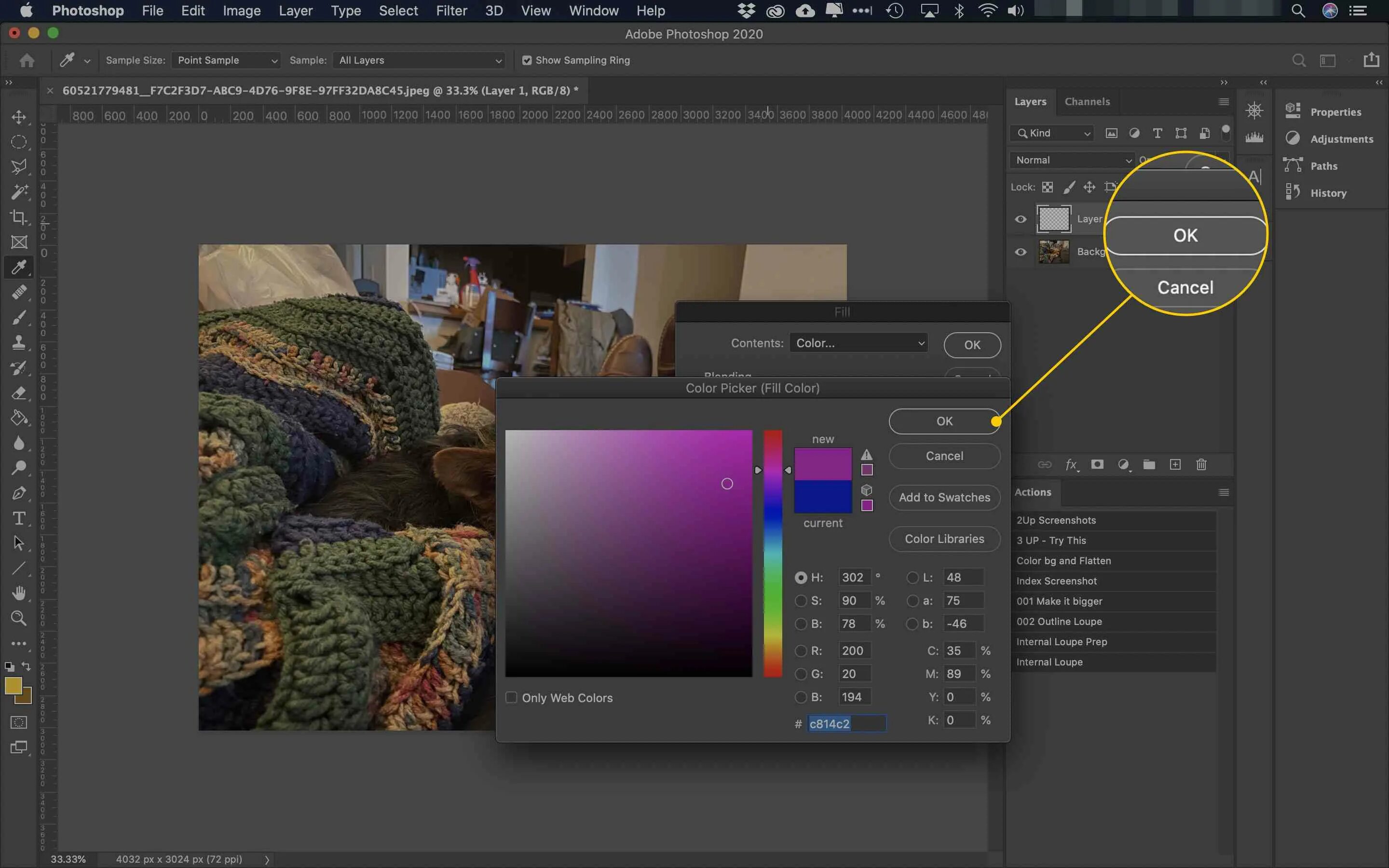Hide the Background layer via eye icon
Screen dimensions: 1389x868
[1021, 252]
